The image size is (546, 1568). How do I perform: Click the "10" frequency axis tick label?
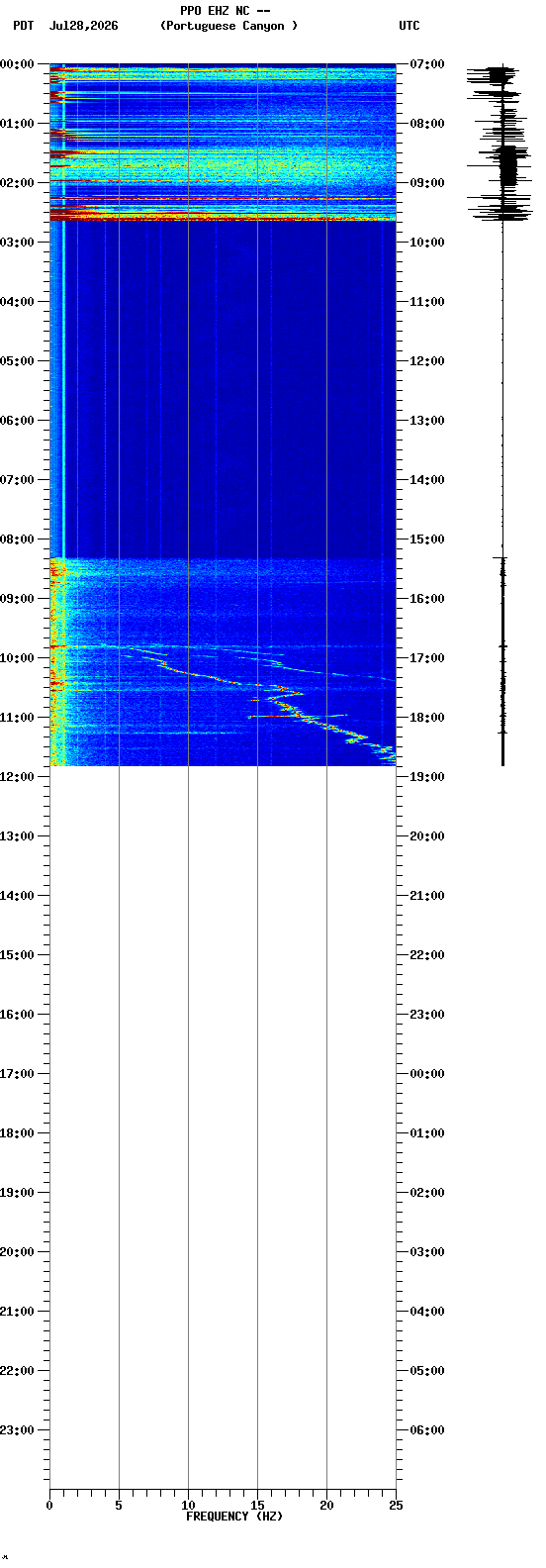[x=188, y=1506]
